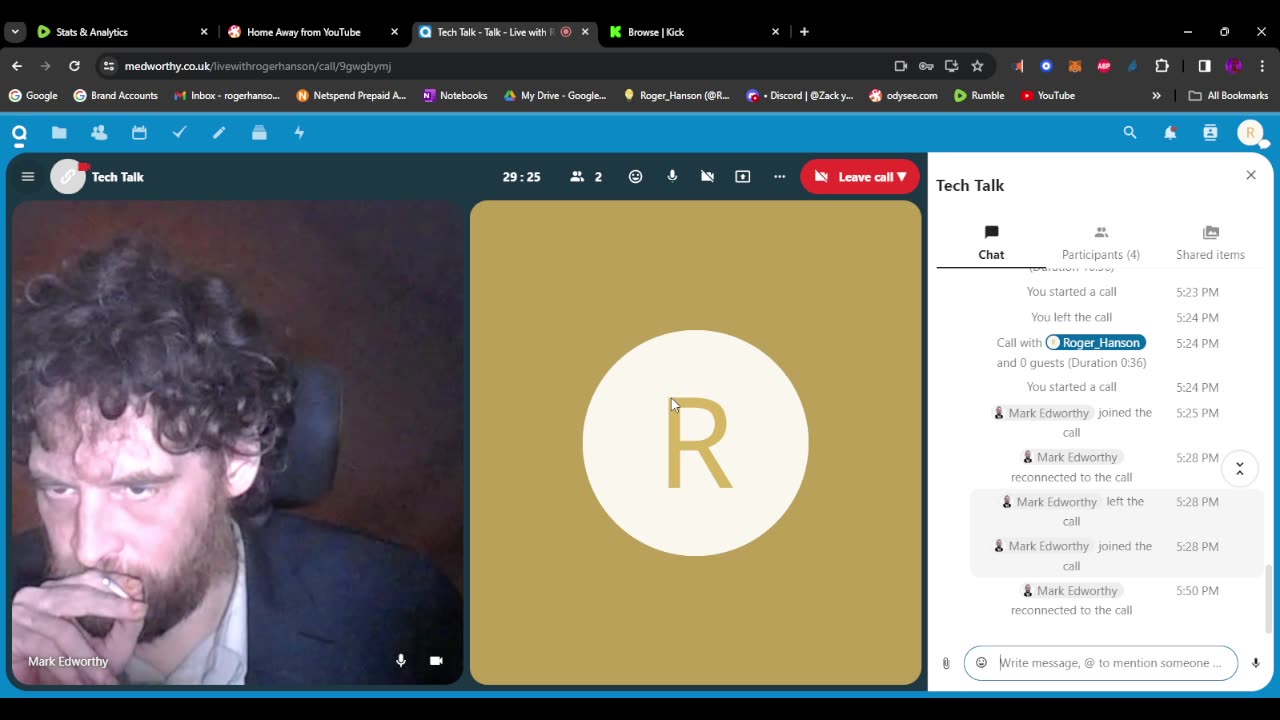Screen dimensions: 1280x720
Task: Open the emoji picker in message box
Action: coord(981,663)
